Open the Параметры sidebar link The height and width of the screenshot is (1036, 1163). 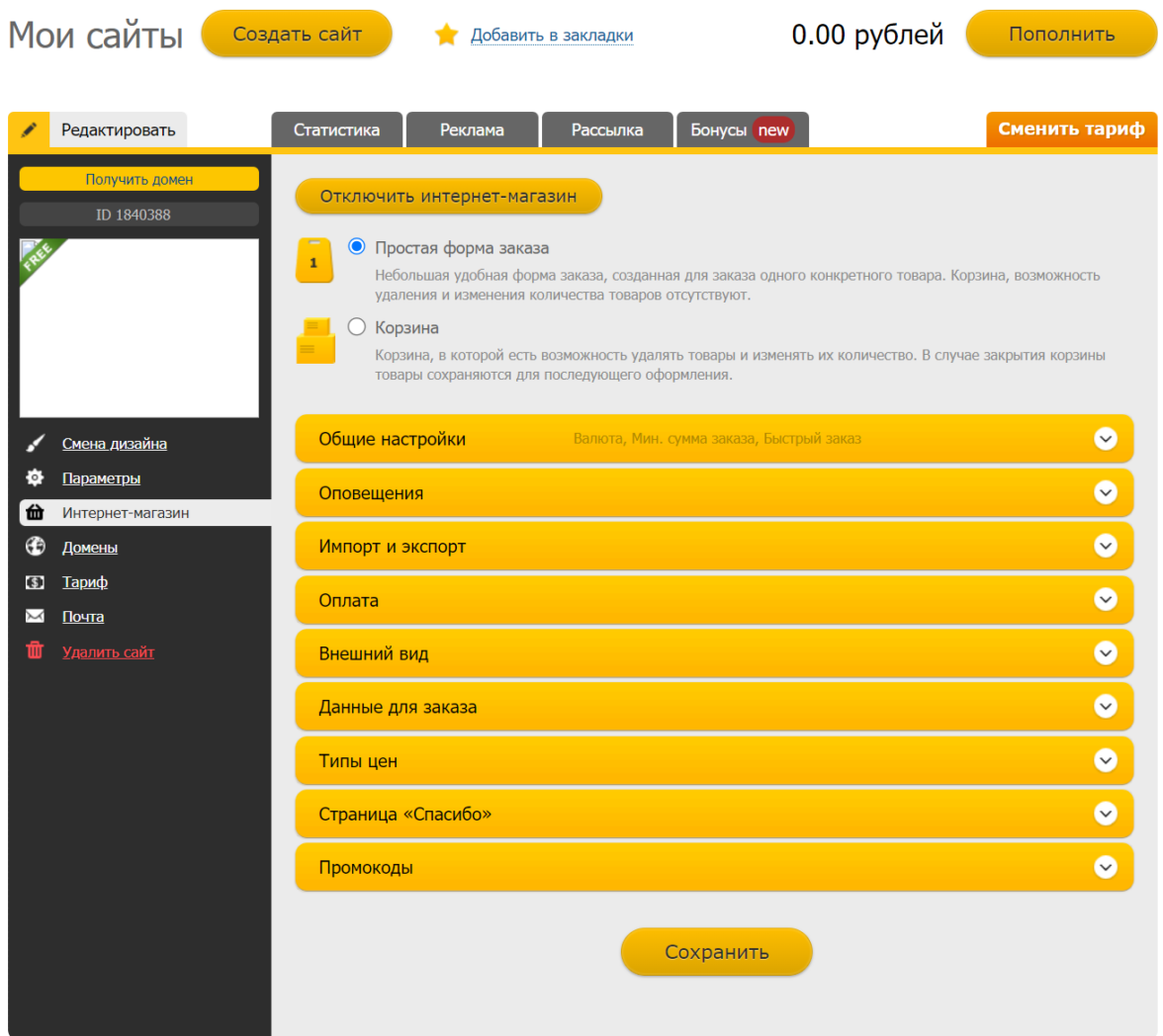[x=101, y=478]
